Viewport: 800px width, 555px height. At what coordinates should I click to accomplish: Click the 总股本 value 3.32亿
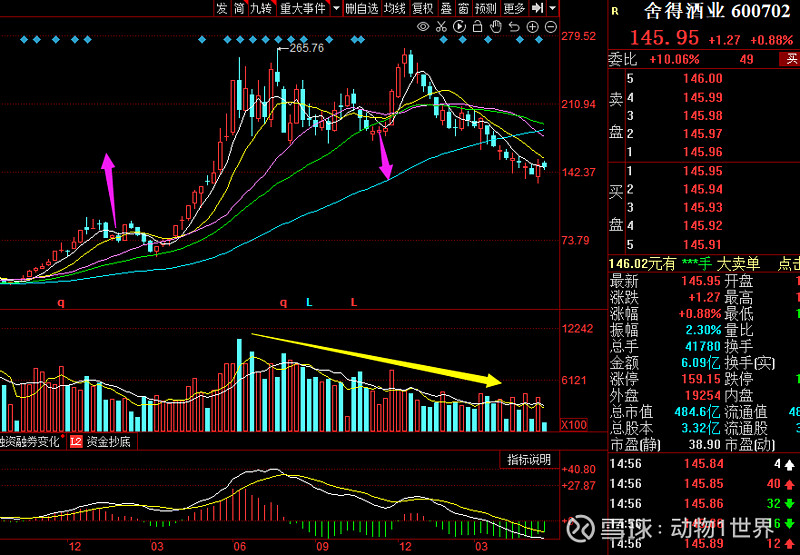click(x=702, y=428)
